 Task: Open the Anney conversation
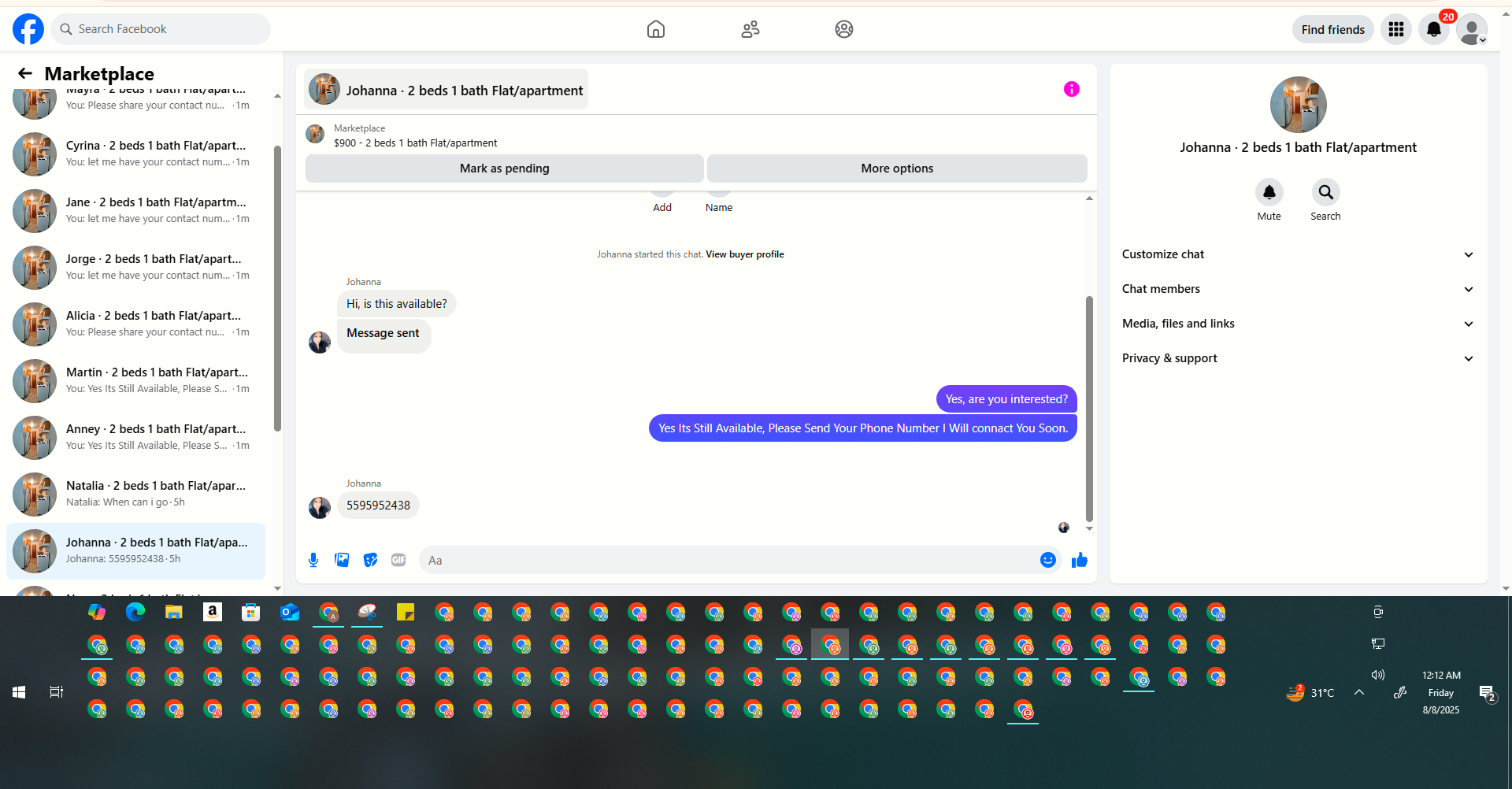pos(135,437)
